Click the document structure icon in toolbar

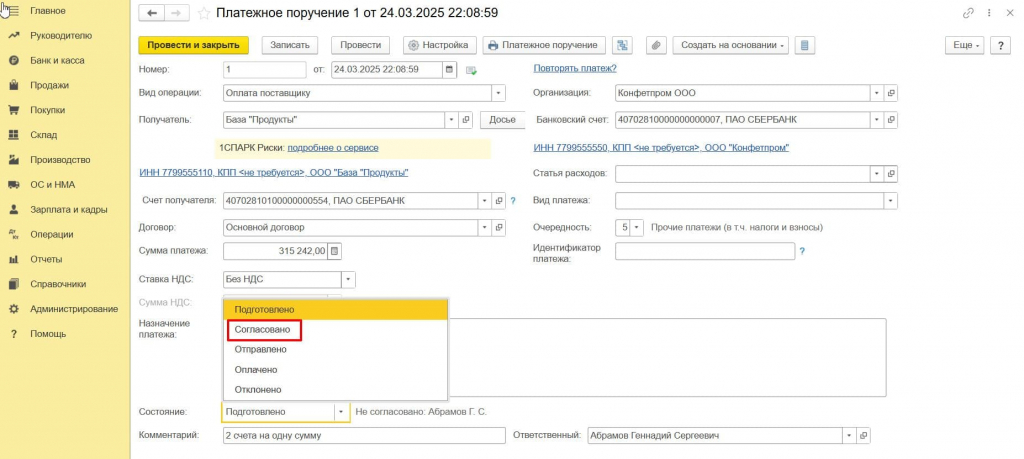pos(623,45)
